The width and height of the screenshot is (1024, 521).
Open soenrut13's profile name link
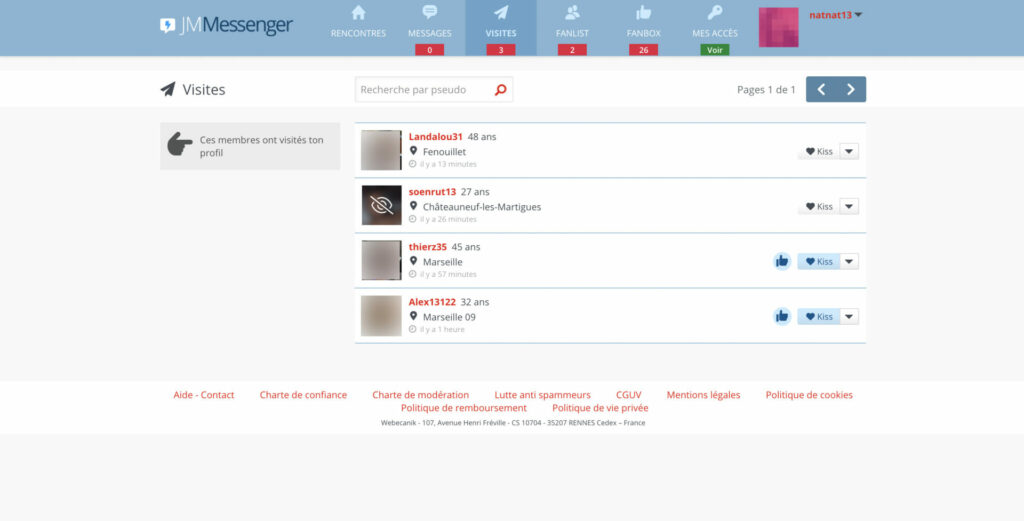432,191
